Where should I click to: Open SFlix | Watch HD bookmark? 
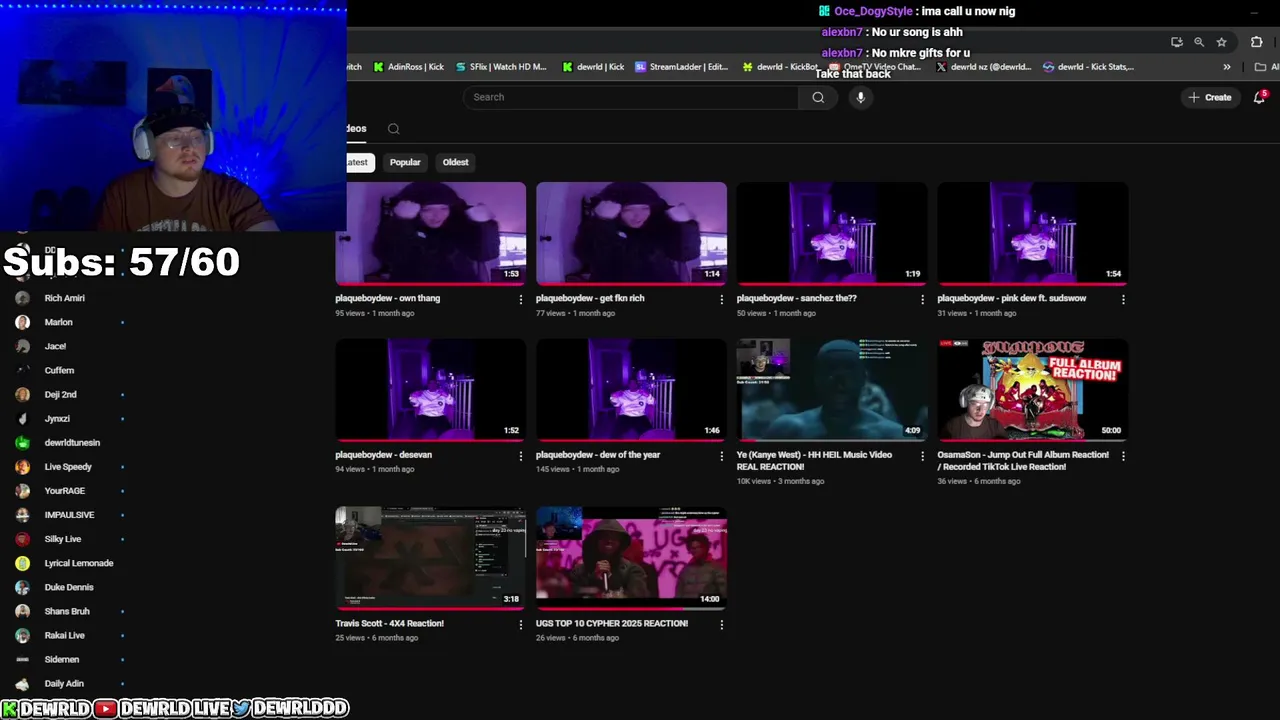501,67
